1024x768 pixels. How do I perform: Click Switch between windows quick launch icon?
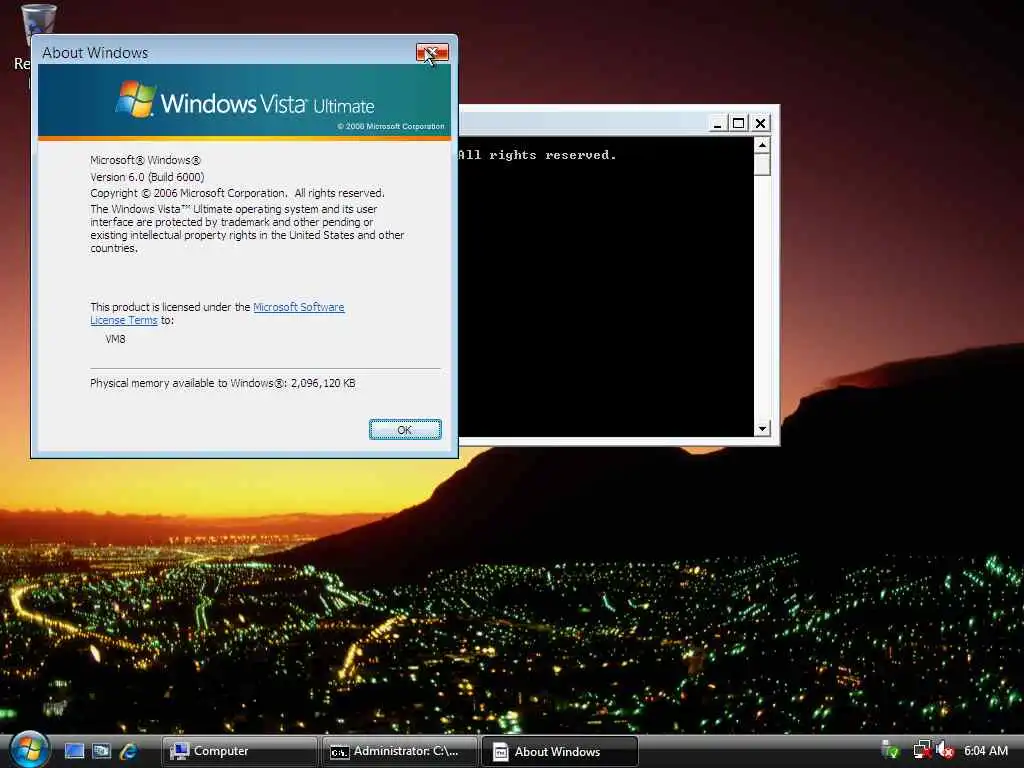(x=101, y=751)
